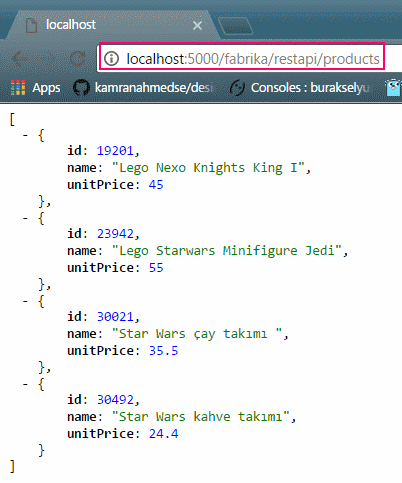Image resolution: width=402 pixels, height=483 pixels.
Task: Click the name "Lego Nexo Knights King I"
Action: (x=208, y=168)
